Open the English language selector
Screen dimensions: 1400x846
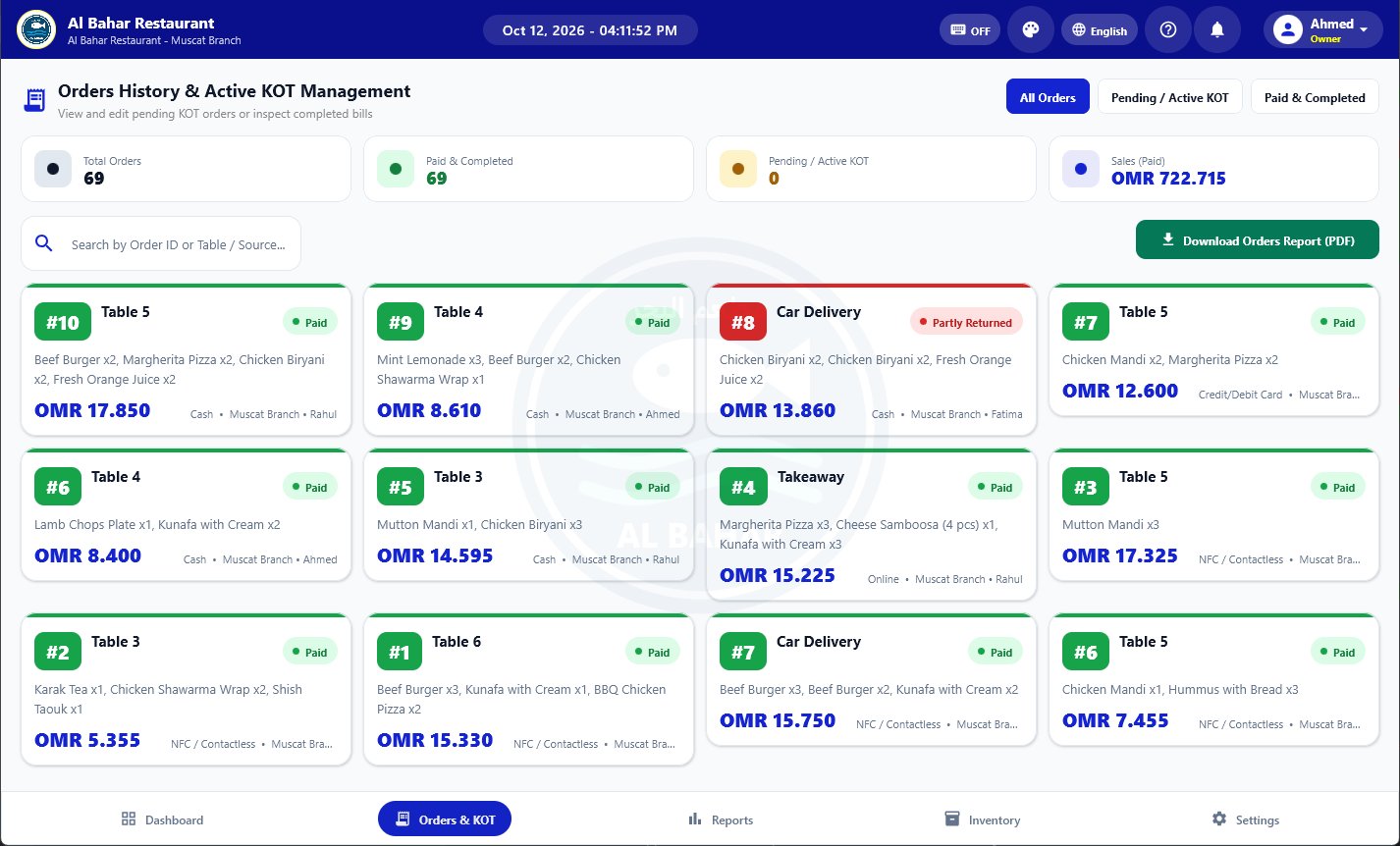[x=1100, y=30]
